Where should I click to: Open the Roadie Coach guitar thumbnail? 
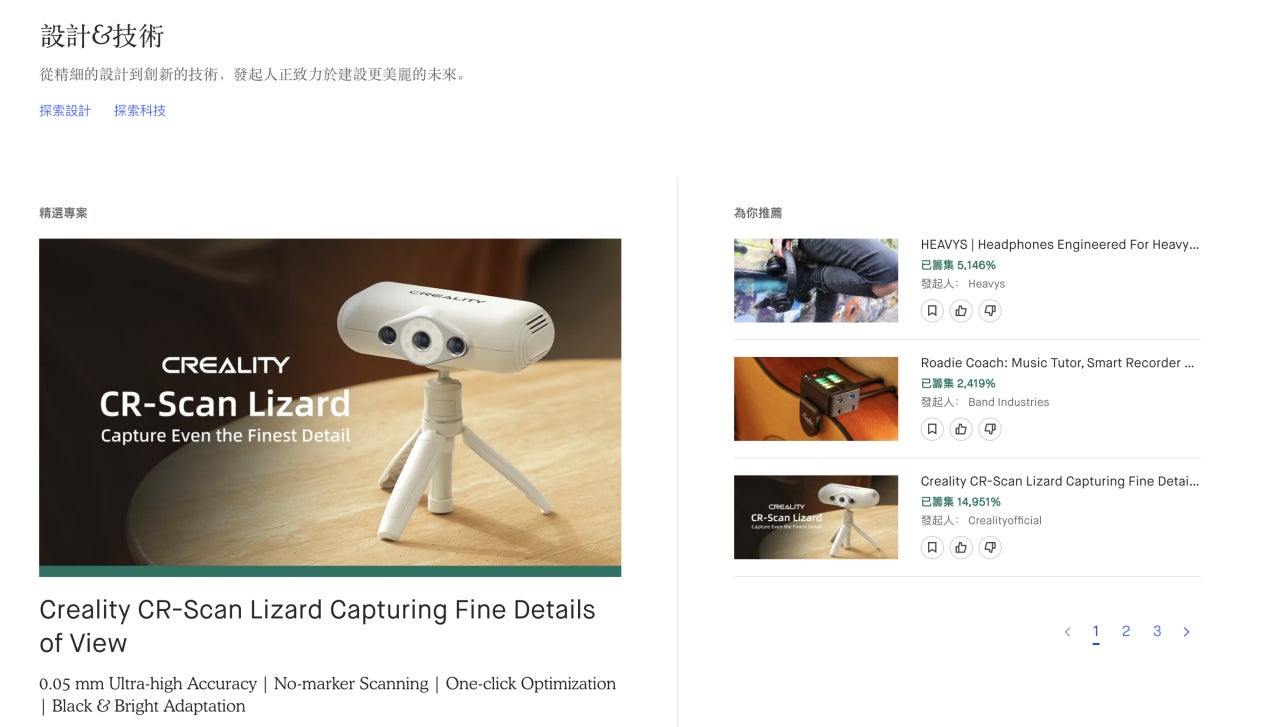pyautogui.click(x=816, y=399)
